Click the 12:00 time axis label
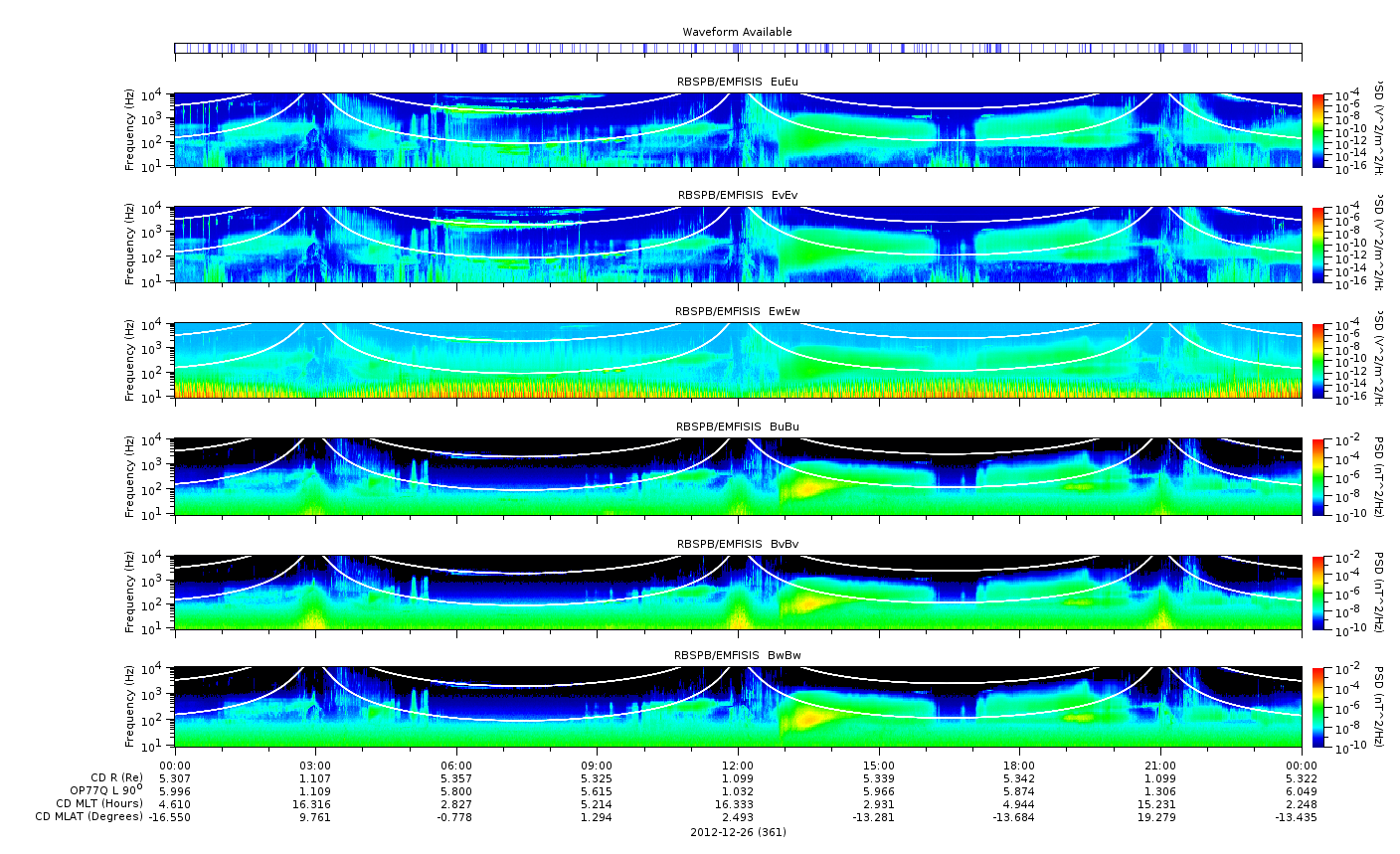Viewport: 1400px width, 854px height. tap(738, 766)
